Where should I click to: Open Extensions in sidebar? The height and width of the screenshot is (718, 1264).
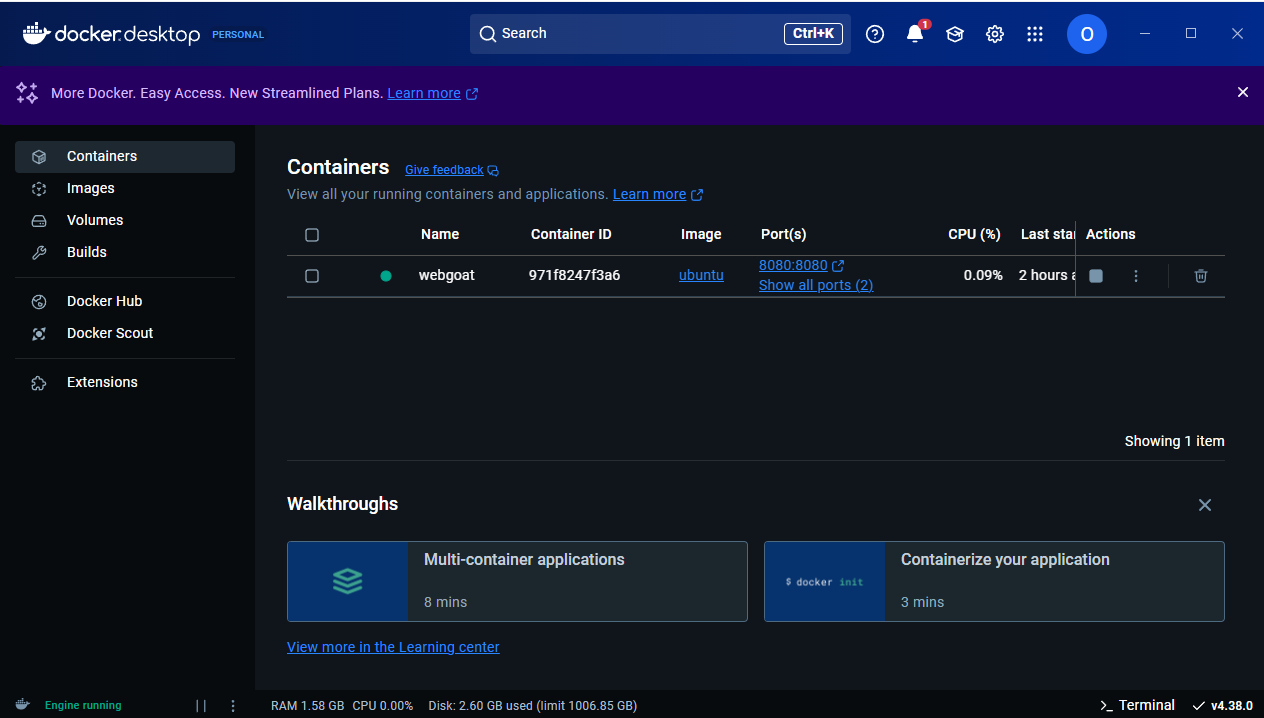(125, 383)
